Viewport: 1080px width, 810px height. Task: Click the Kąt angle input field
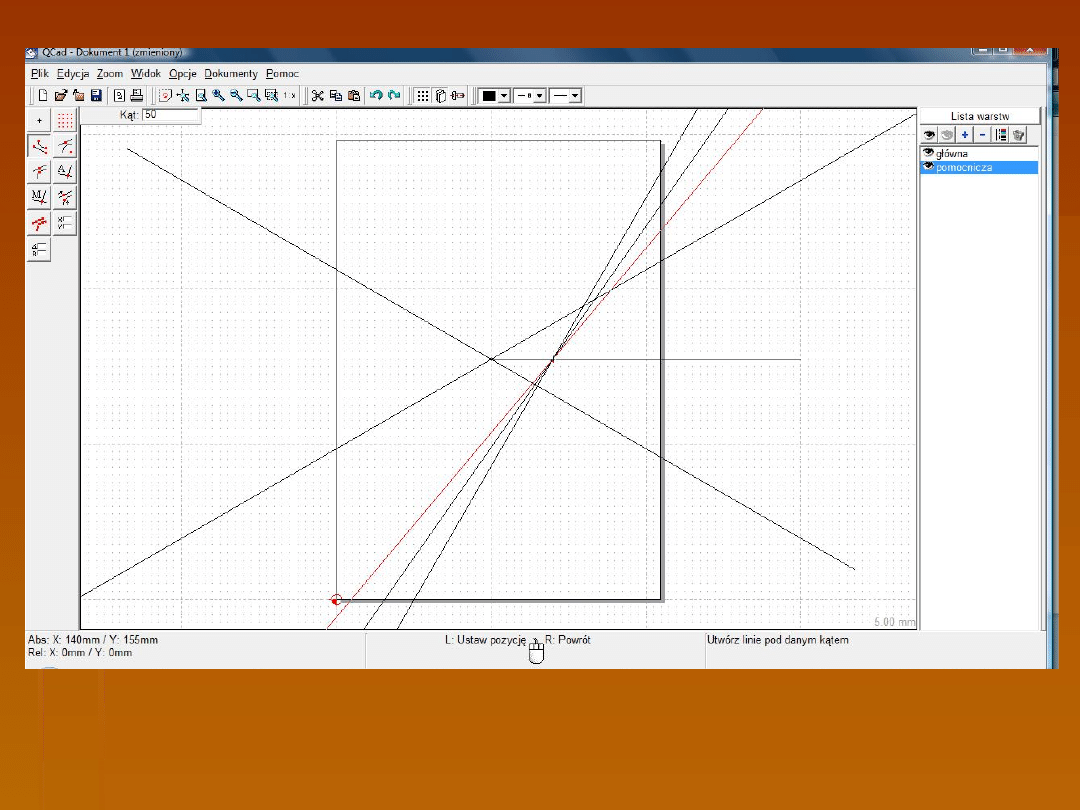(170, 115)
